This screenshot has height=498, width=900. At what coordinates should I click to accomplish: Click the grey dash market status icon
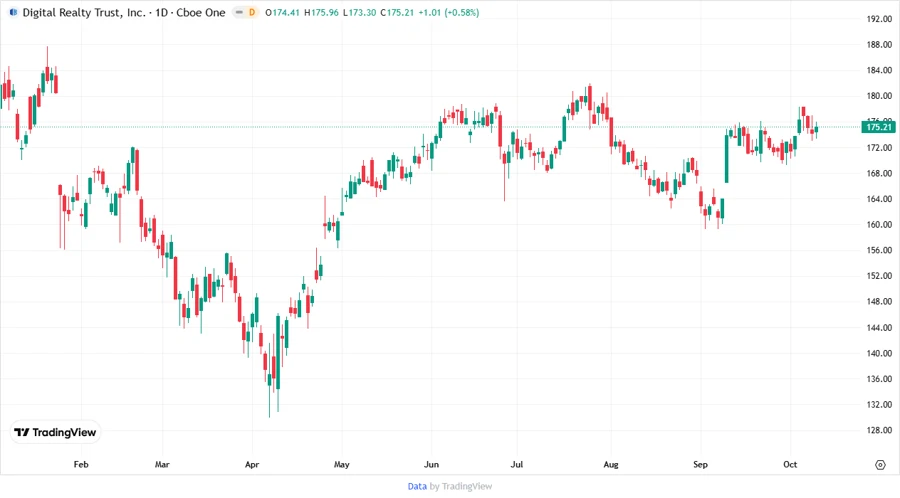coord(239,12)
